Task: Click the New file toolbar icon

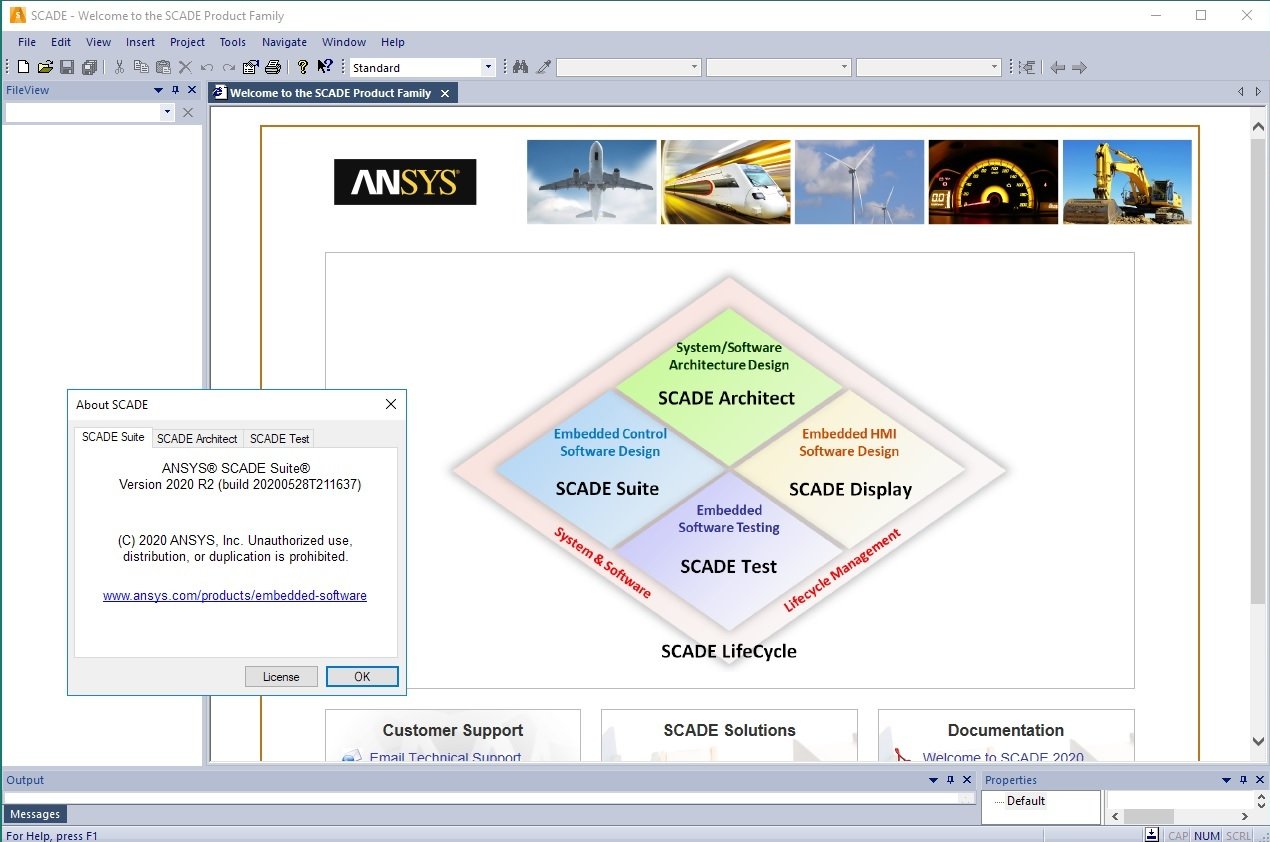Action: click(x=23, y=67)
